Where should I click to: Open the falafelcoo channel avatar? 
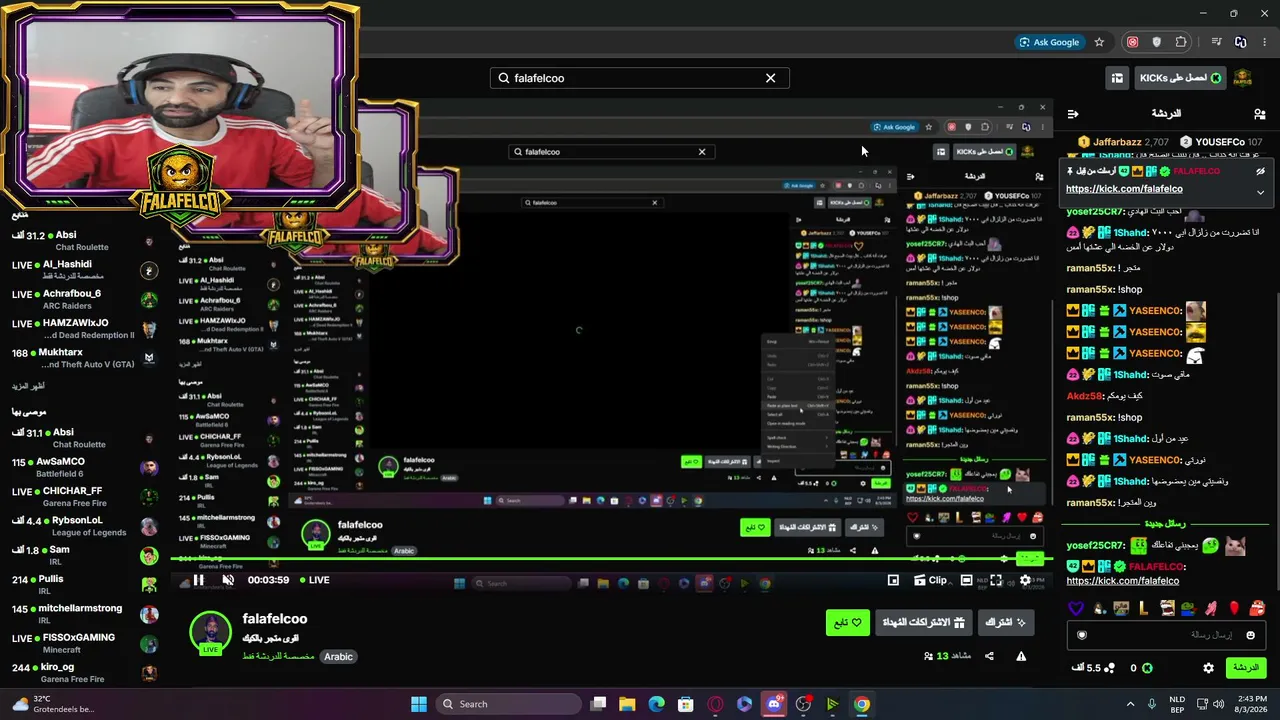[210, 632]
